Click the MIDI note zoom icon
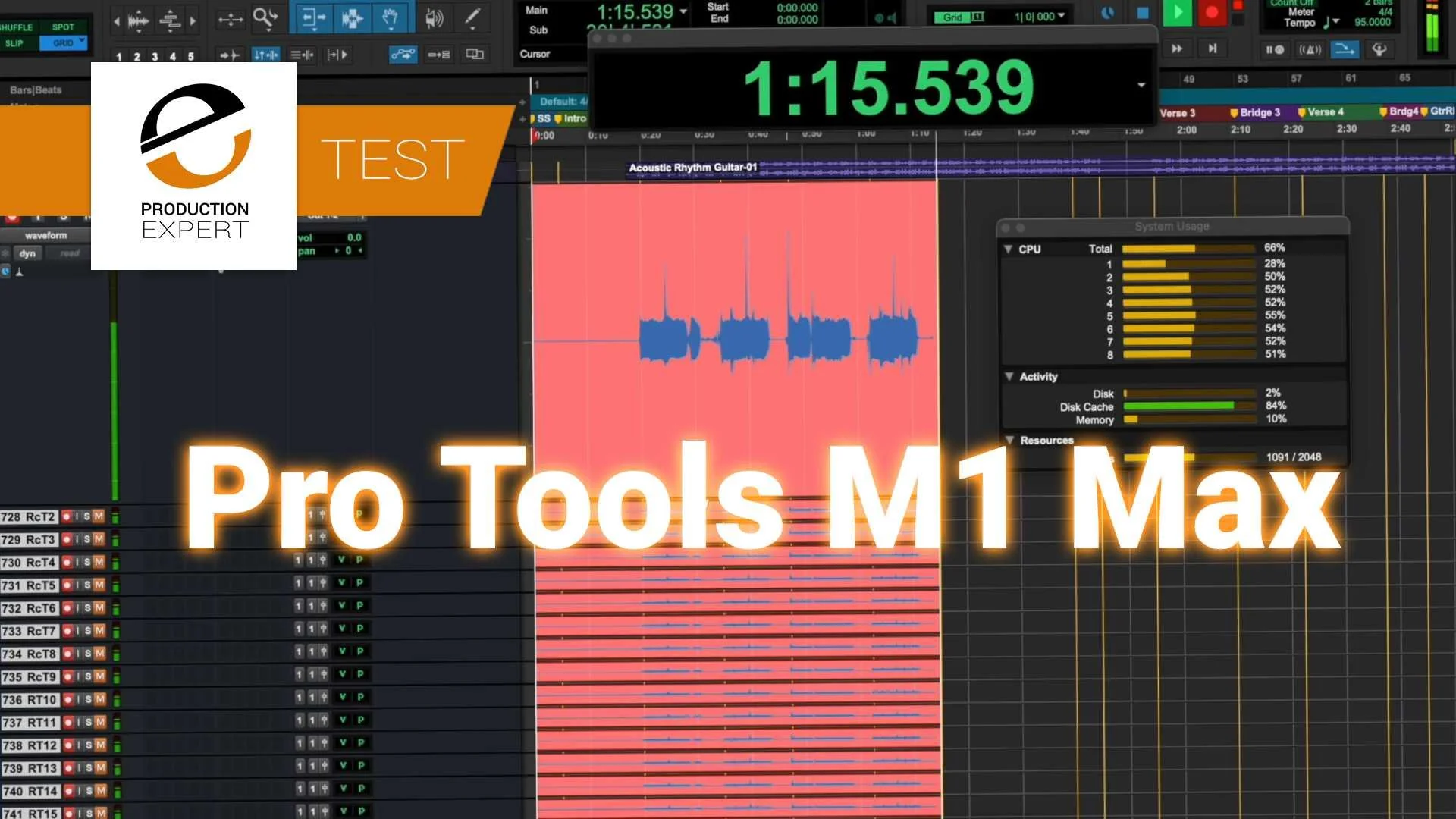Screen dimensions: 1456x819 point(171,20)
